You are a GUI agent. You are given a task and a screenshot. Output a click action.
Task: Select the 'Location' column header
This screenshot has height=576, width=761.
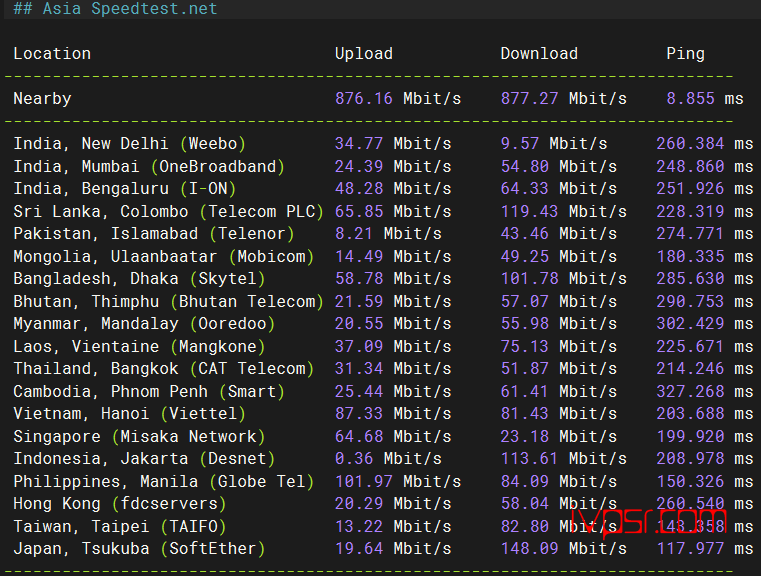tap(52, 53)
